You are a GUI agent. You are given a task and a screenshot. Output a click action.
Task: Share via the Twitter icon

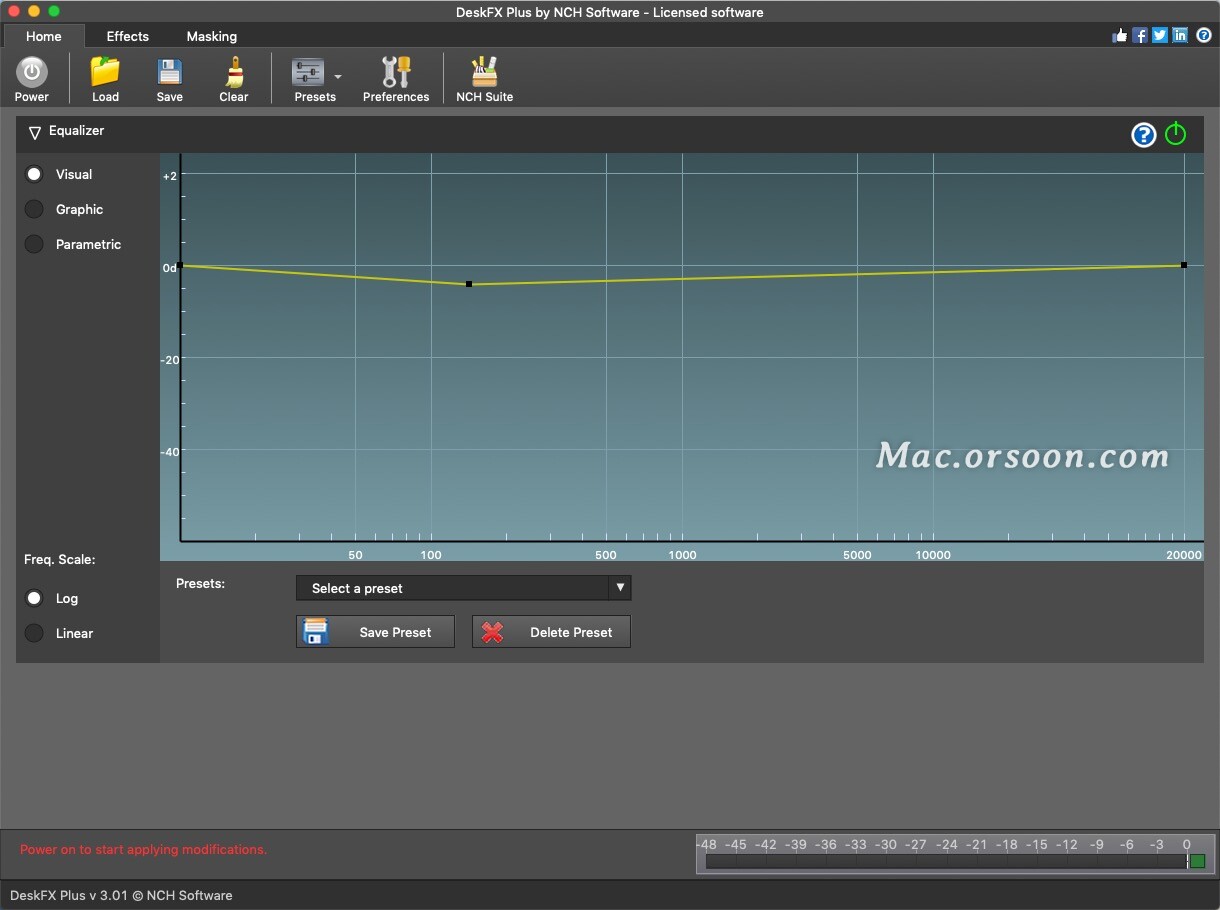[x=1160, y=35]
